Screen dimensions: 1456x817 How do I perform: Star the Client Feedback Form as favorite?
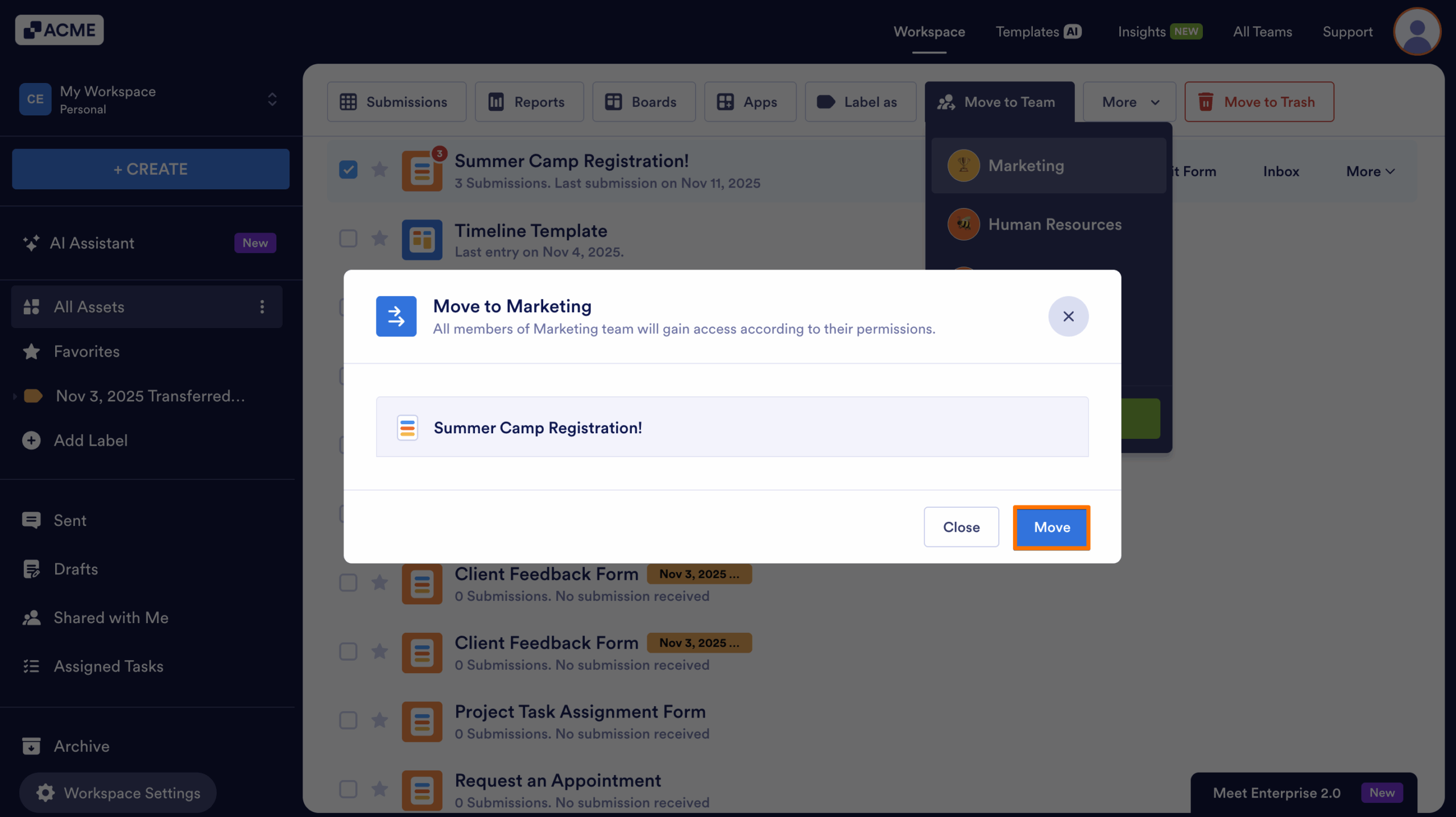click(380, 582)
